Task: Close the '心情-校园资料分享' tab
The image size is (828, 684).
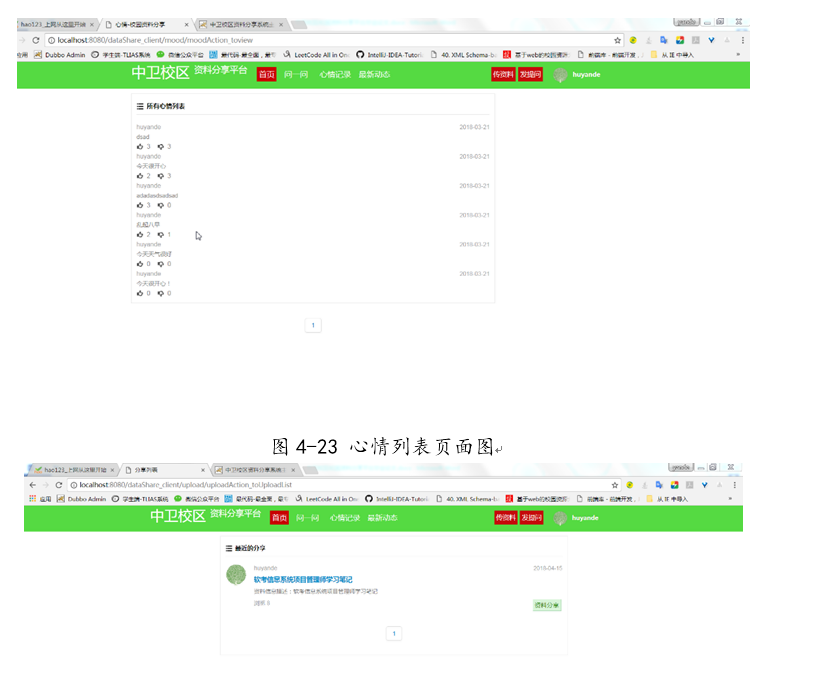Action: (186, 24)
